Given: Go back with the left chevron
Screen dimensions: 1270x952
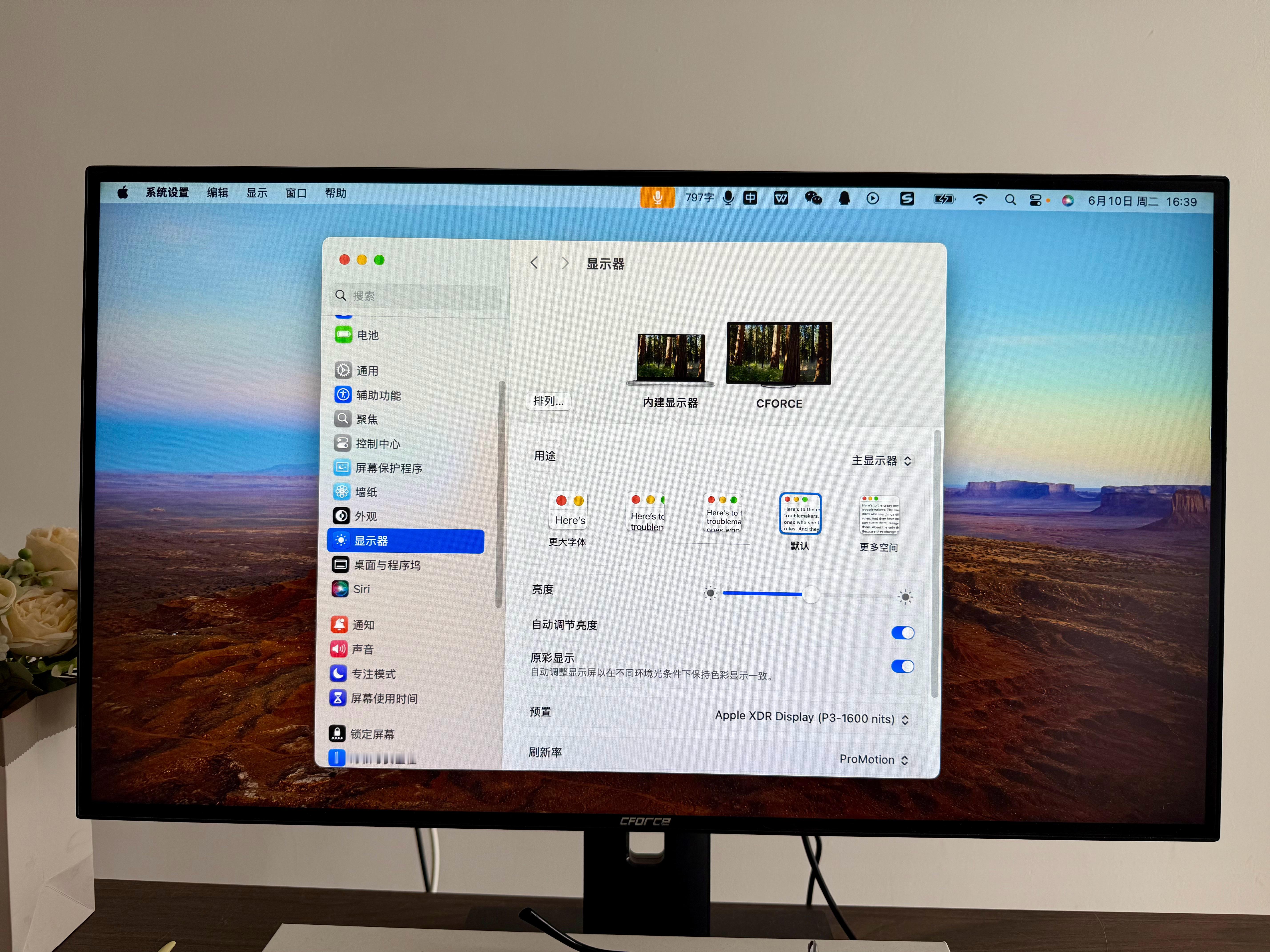Looking at the screenshot, I should click(x=534, y=263).
